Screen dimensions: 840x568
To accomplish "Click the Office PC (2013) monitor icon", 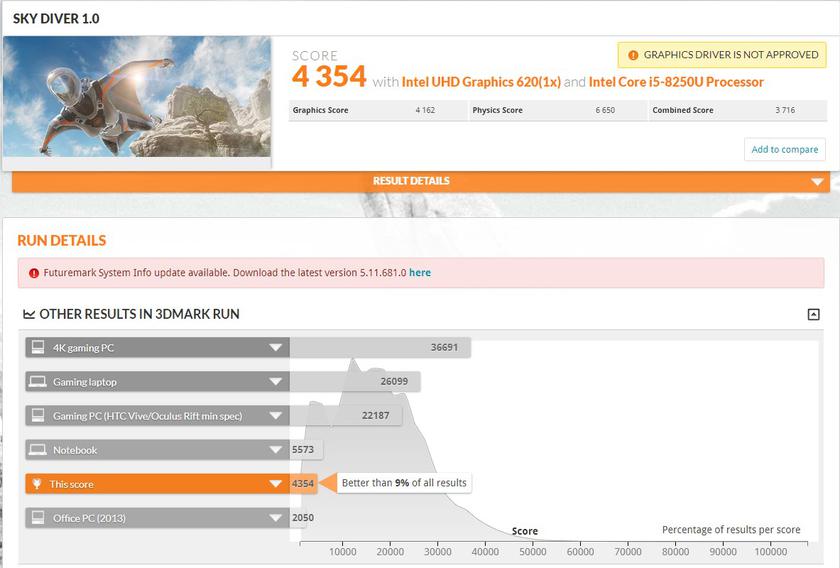I will click(x=38, y=518).
